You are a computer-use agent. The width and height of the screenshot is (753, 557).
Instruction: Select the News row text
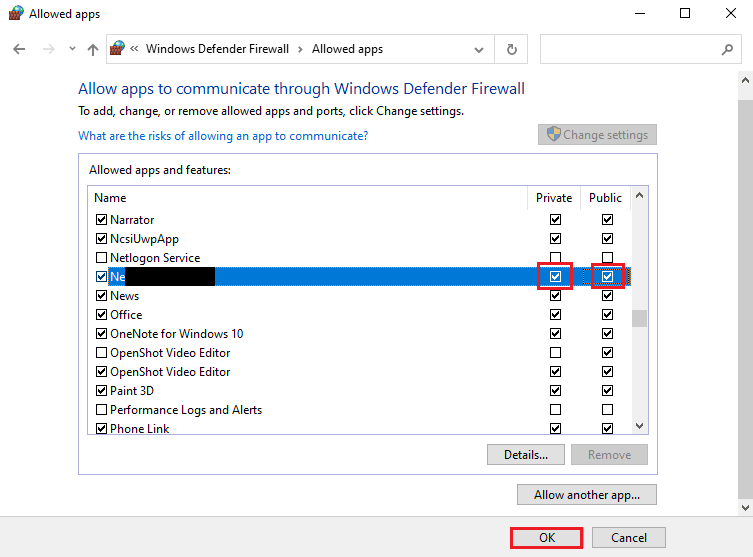pyautogui.click(x=124, y=295)
